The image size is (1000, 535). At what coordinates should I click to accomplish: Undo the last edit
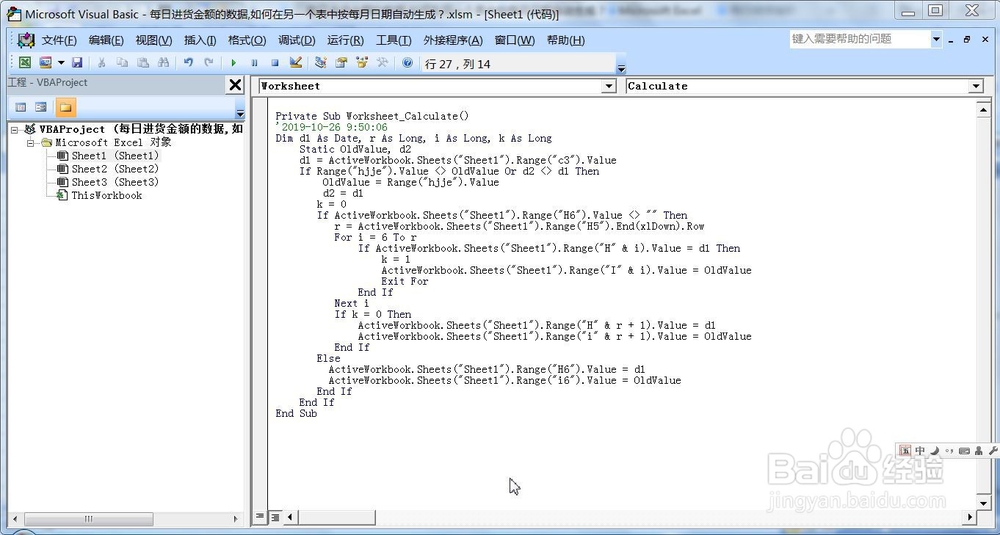(188, 62)
